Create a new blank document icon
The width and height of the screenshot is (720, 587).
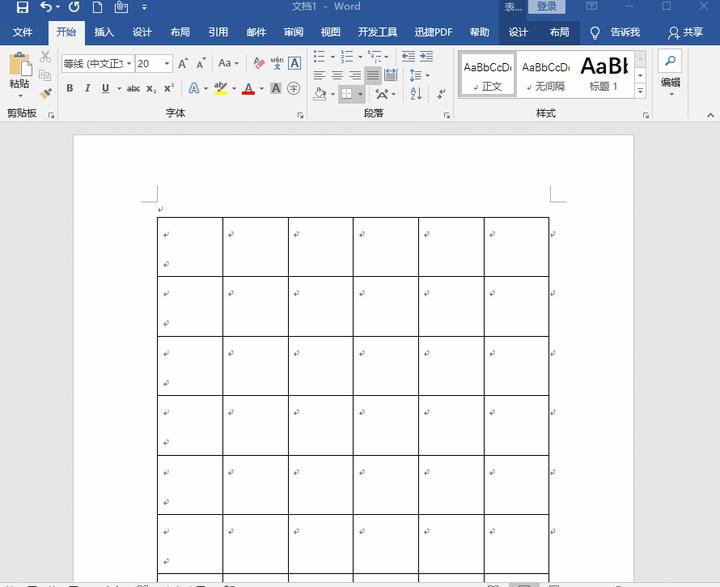tap(97, 6)
